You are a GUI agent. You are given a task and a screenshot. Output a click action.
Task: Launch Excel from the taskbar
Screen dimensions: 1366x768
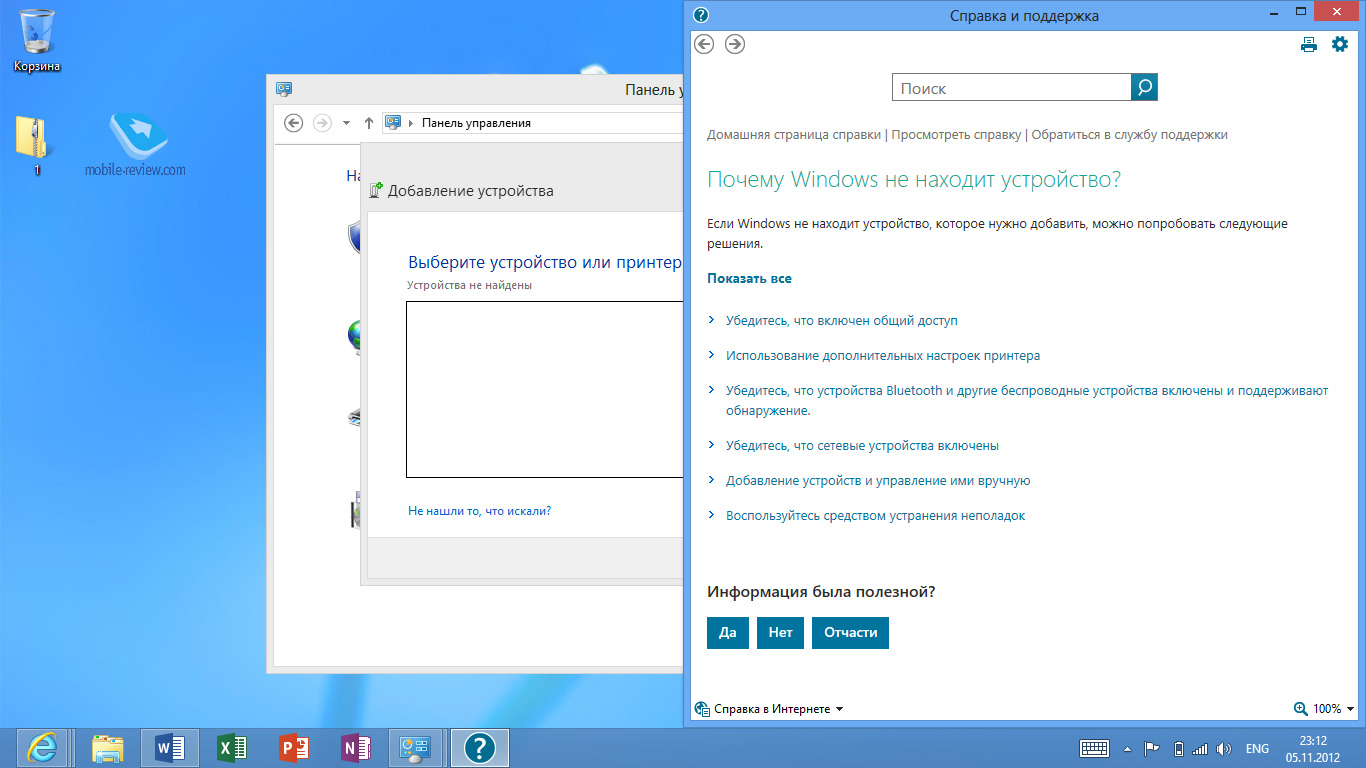pyautogui.click(x=232, y=747)
